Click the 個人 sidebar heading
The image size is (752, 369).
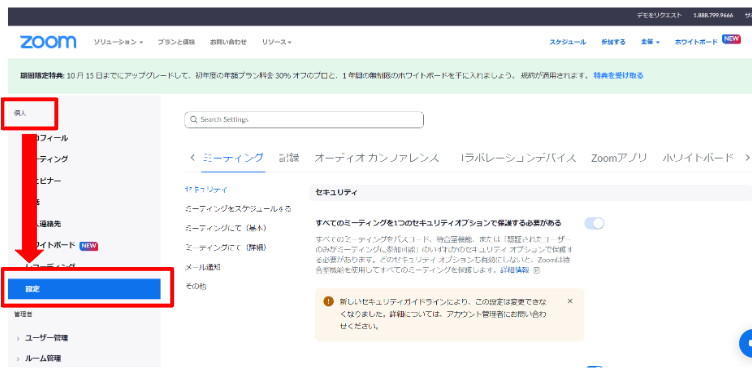pos(20,113)
